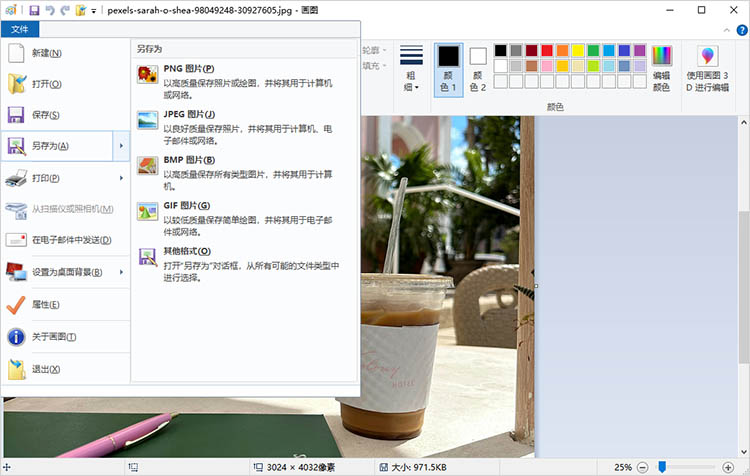750x476 pixels.
Task: Pick the gray color swatch
Action: coord(516,50)
